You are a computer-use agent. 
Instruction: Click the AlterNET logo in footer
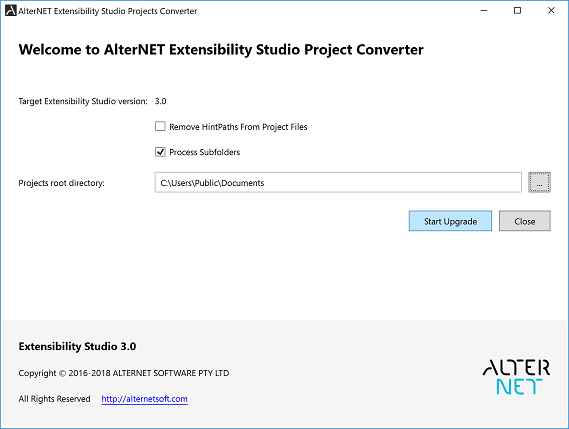[x=516, y=377]
